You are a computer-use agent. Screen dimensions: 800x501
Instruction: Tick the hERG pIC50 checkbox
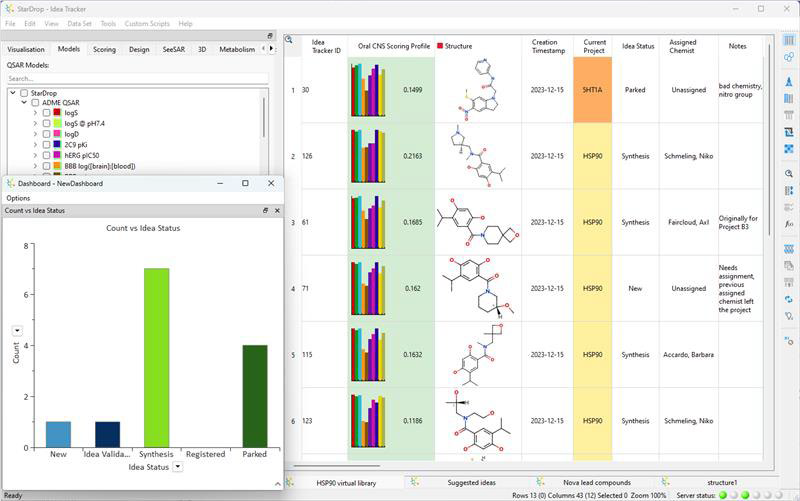(x=46, y=155)
